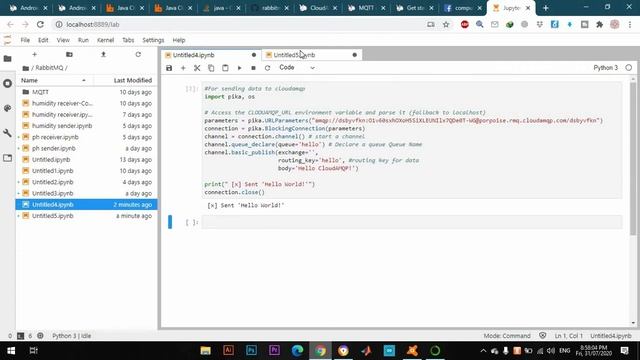Viewport: 640px width, 360px height.
Task: Create a new launcher with the plus button
Action: [34, 54]
